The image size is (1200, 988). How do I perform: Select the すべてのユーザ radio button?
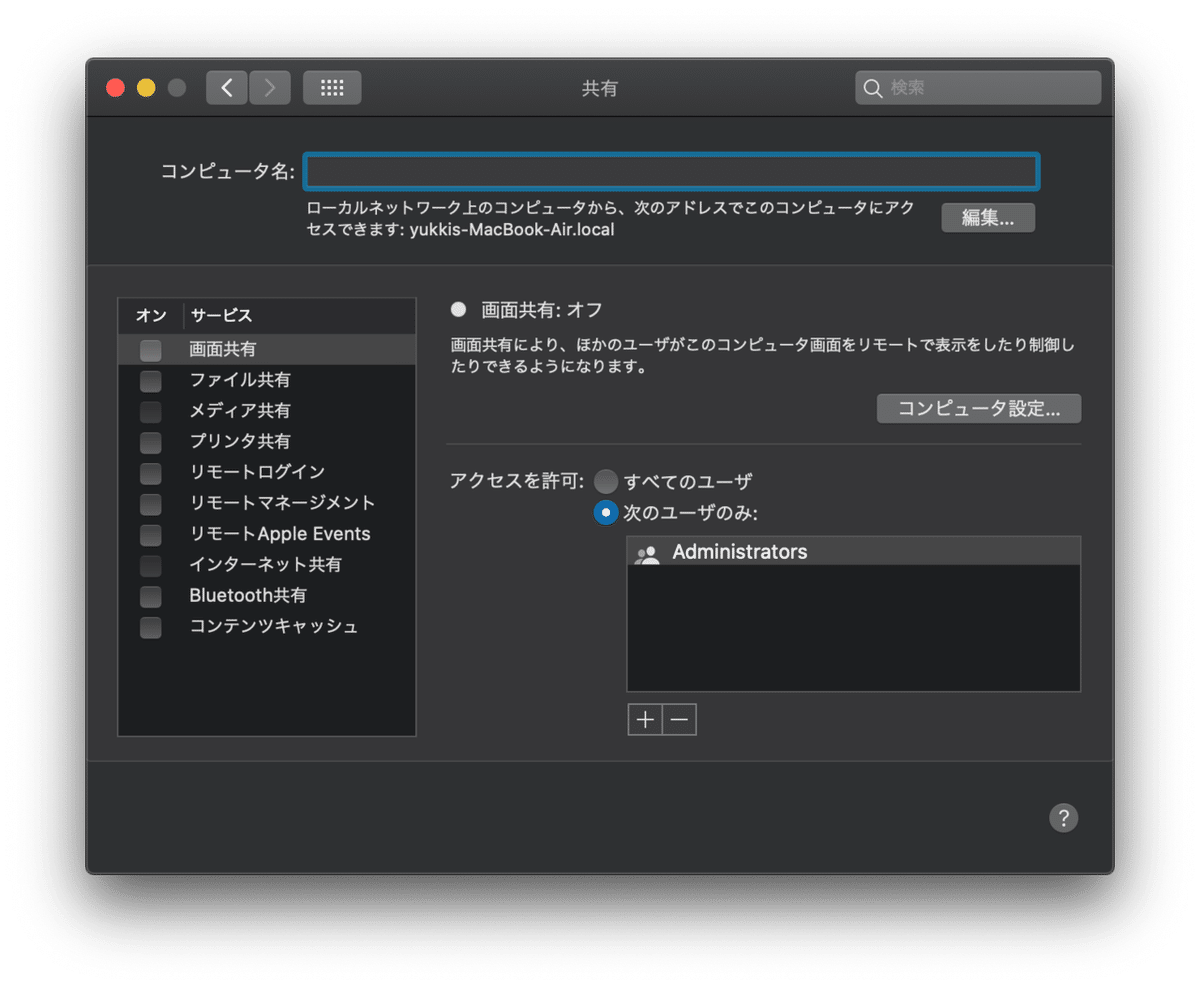coord(606,482)
